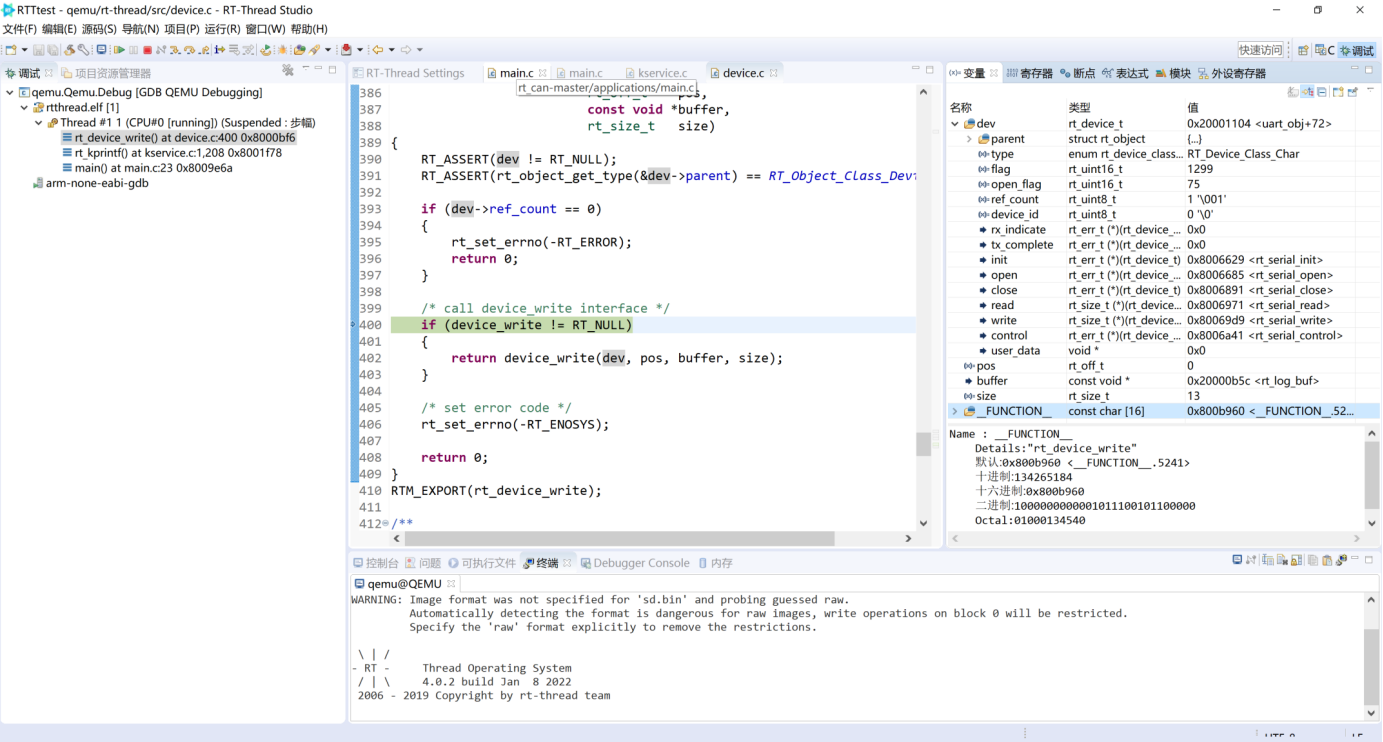
Task: Open the C perspective via perspective icon
Action: [1322, 48]
